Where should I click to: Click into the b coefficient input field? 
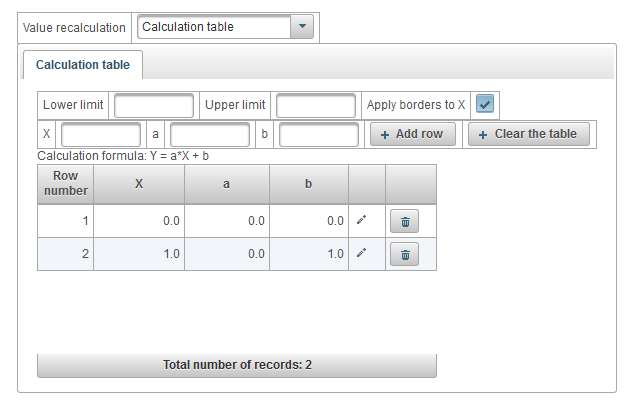pyautogui.click(x=318, y=134)
